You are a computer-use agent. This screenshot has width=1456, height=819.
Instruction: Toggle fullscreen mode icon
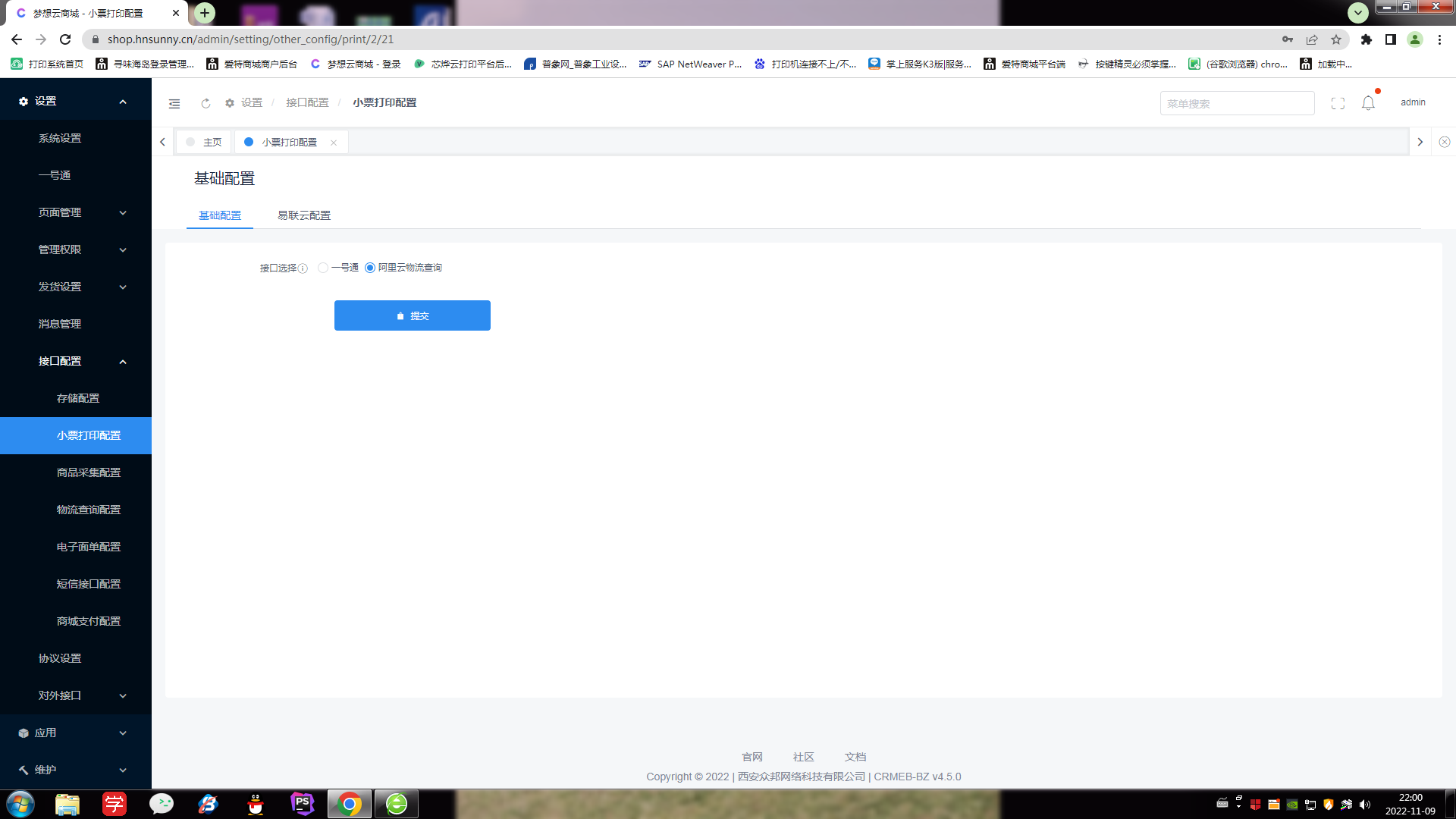pyautogui.click(x=1338, y=103)
